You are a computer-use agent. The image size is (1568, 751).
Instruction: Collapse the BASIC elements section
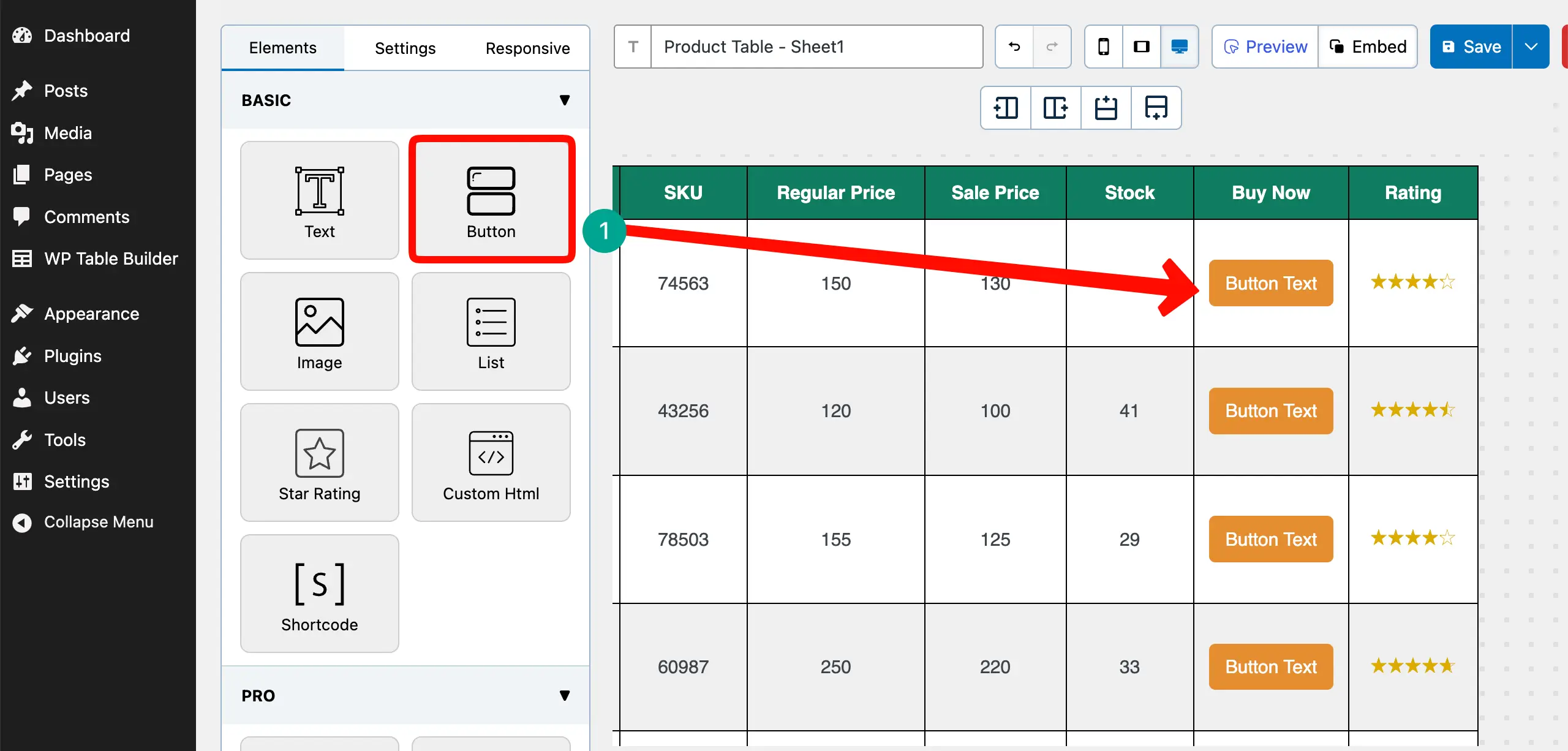coord(564,100)
